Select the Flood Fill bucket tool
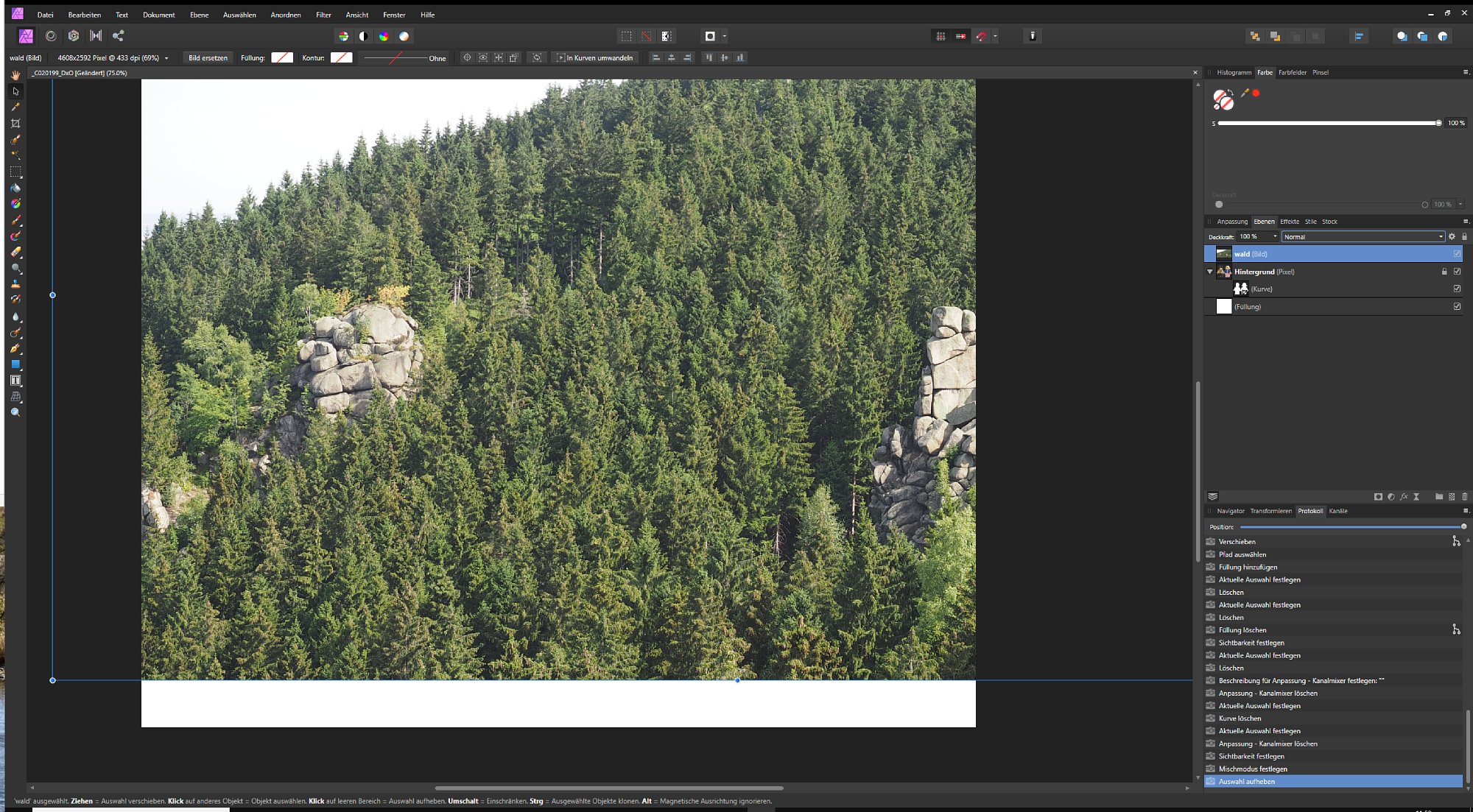Image resolution: width=1473 pixels, height=812 pixels. pos(15,188)
